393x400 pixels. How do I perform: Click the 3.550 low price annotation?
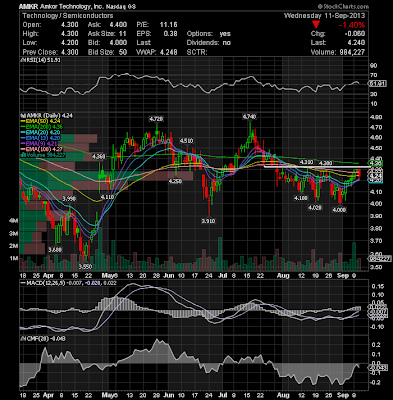click(85, 266)
